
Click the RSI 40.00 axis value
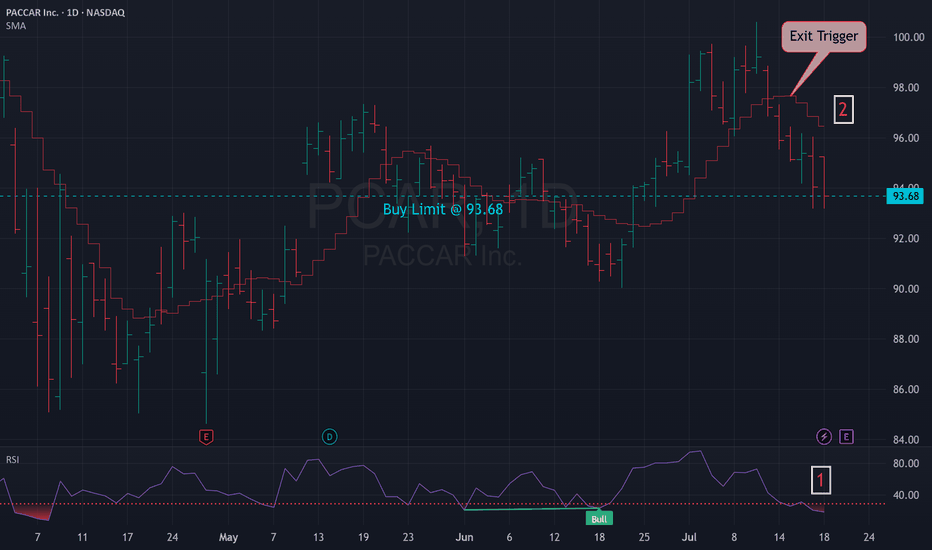[906, 495]
